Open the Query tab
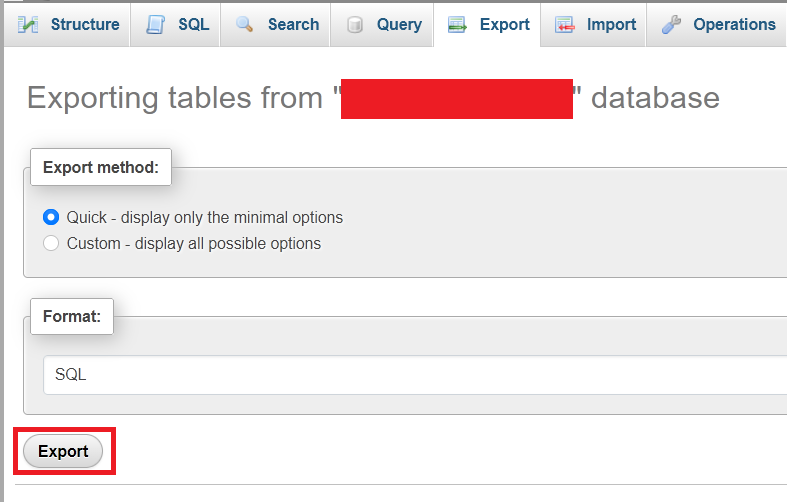787x502 pixels. coord(398,24)
